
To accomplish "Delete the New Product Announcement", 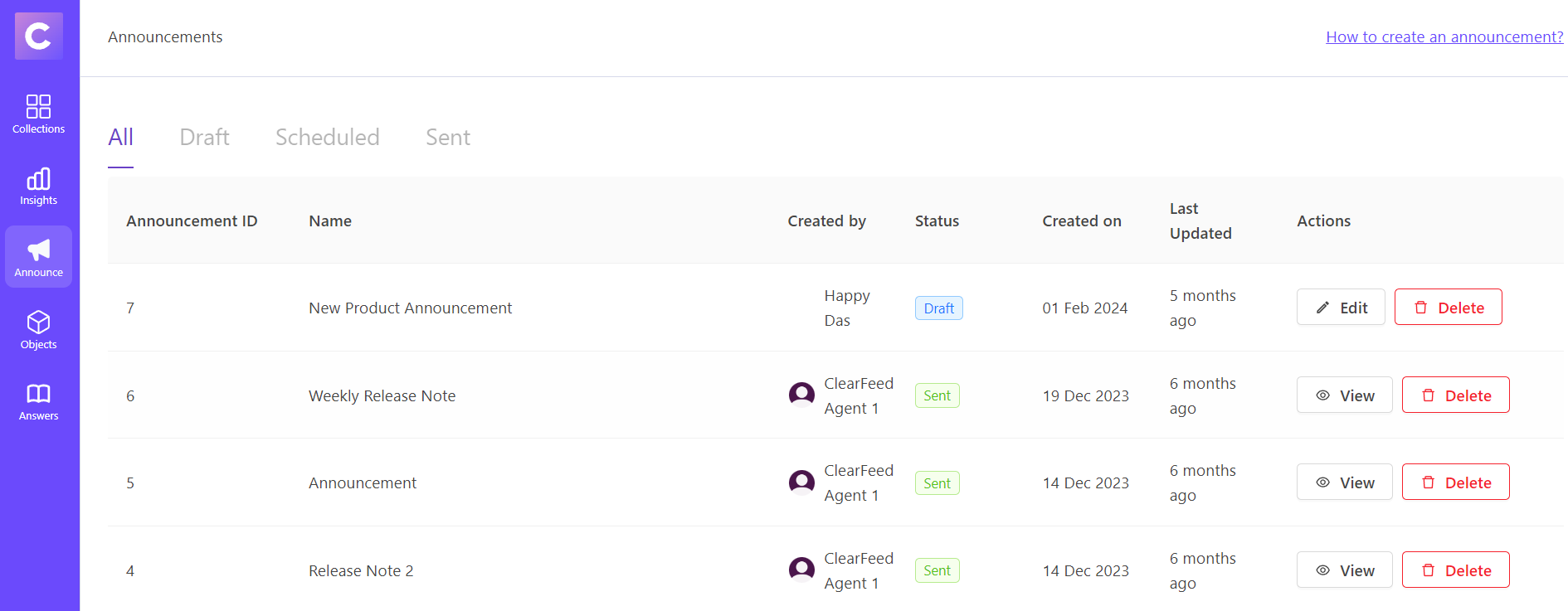I will click(1448, 308).
